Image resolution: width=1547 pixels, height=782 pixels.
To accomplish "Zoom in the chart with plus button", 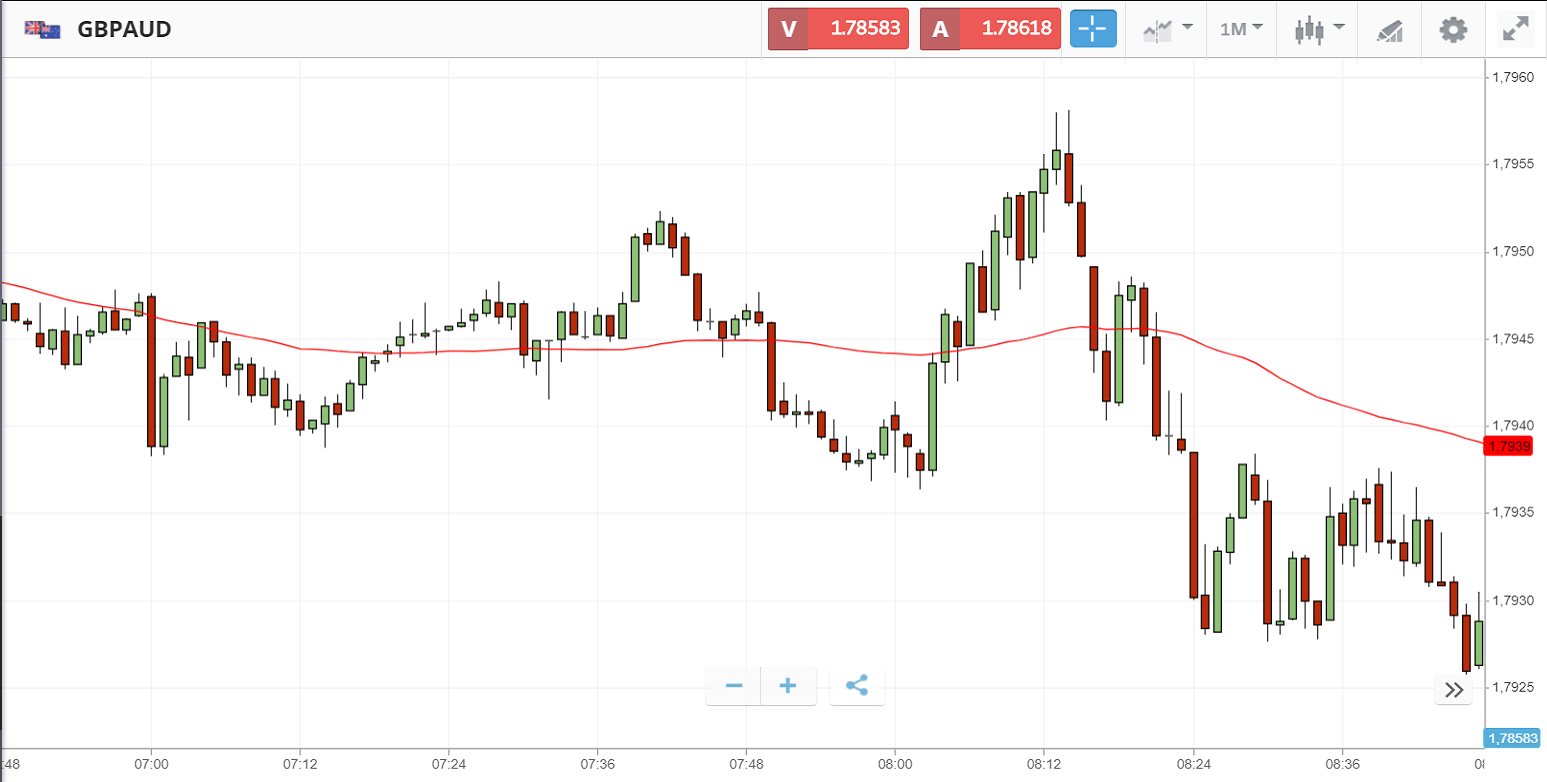I will tap(788, 686).
